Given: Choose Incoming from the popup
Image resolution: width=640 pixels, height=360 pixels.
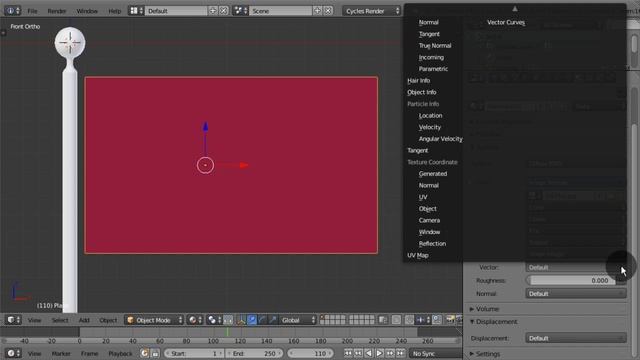Looking at the screenshot, I should click(431, 58).
